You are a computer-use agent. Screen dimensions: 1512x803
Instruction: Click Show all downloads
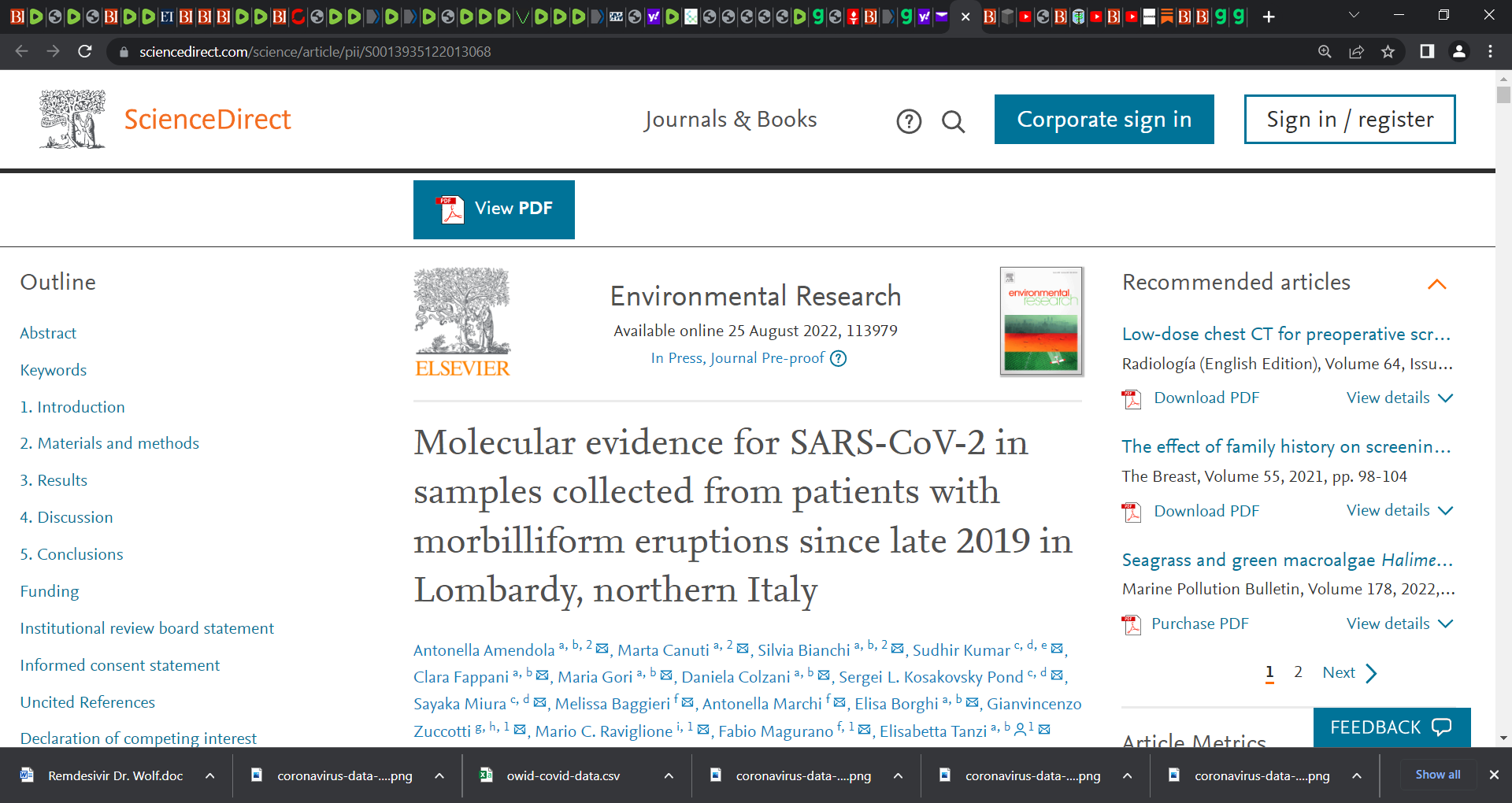(1438, 775)
